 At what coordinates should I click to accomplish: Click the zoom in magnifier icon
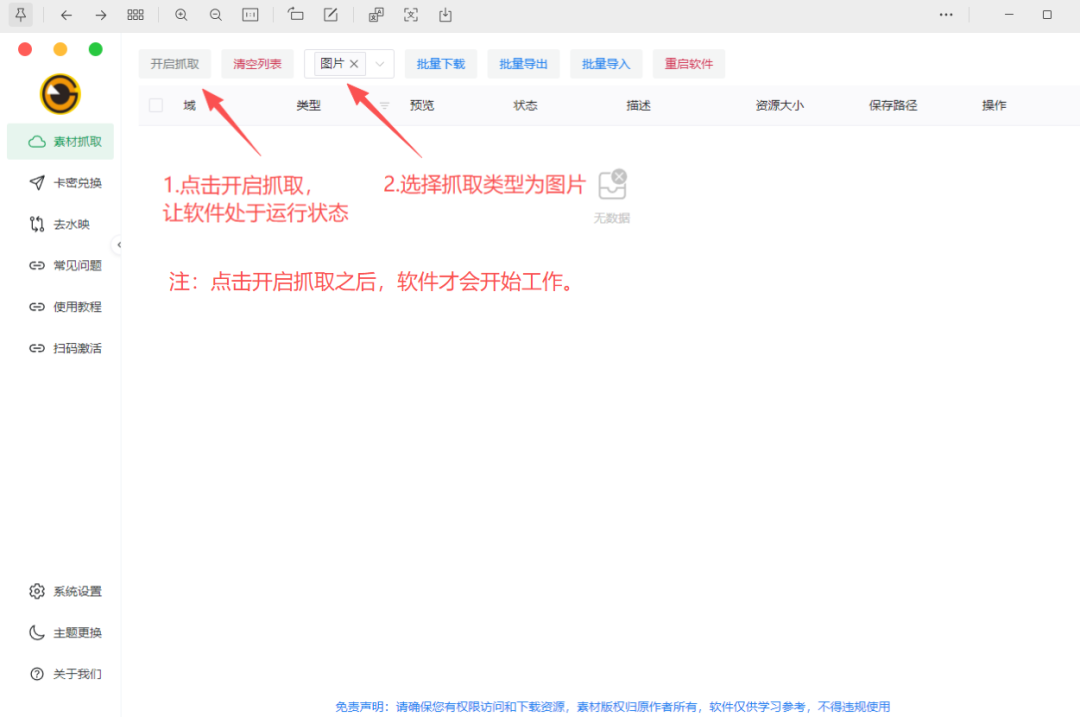point(181,15)
